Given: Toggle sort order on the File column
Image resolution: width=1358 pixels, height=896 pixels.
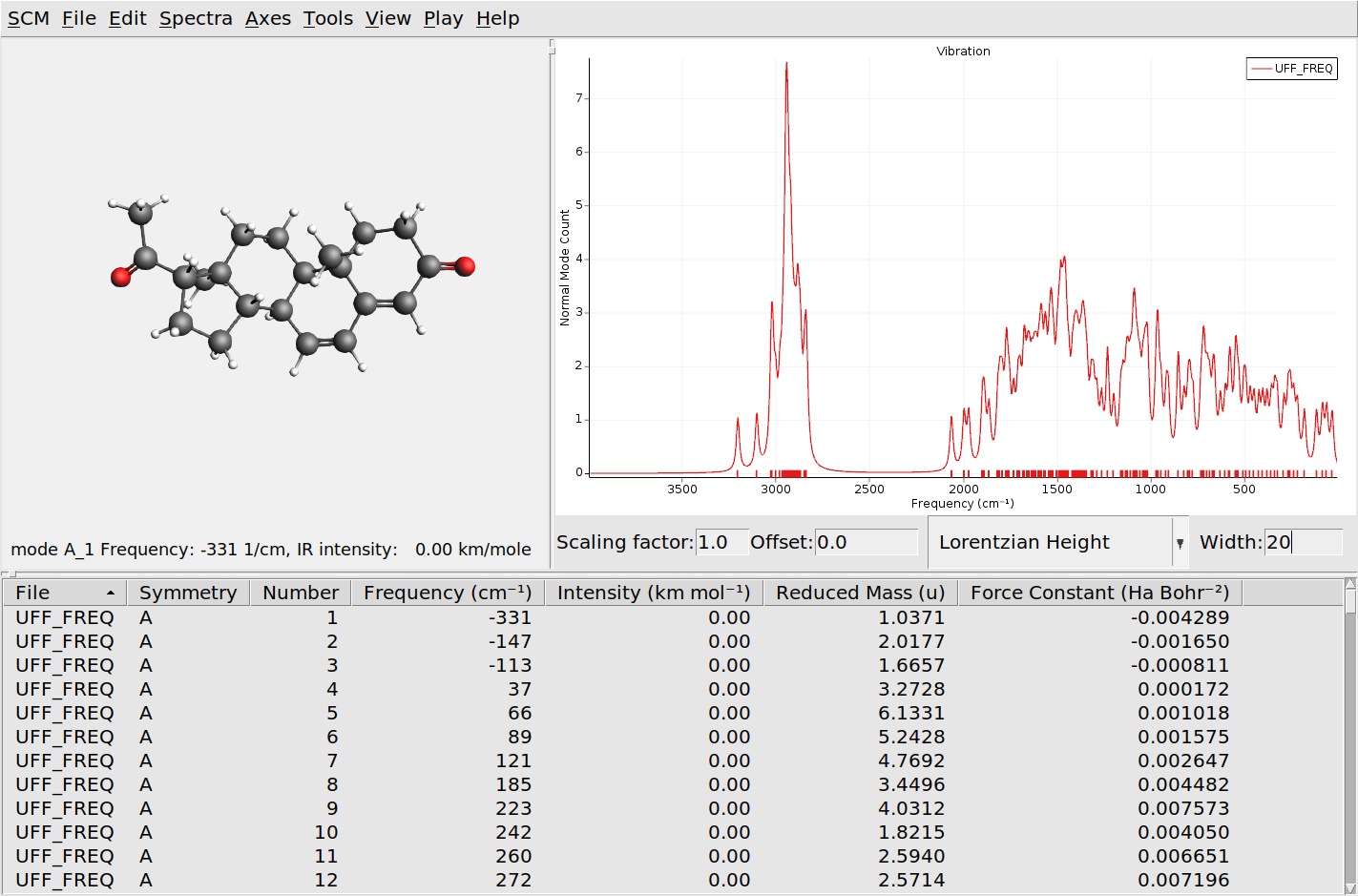Looking at the screenshot, I should tap(62, 592).
